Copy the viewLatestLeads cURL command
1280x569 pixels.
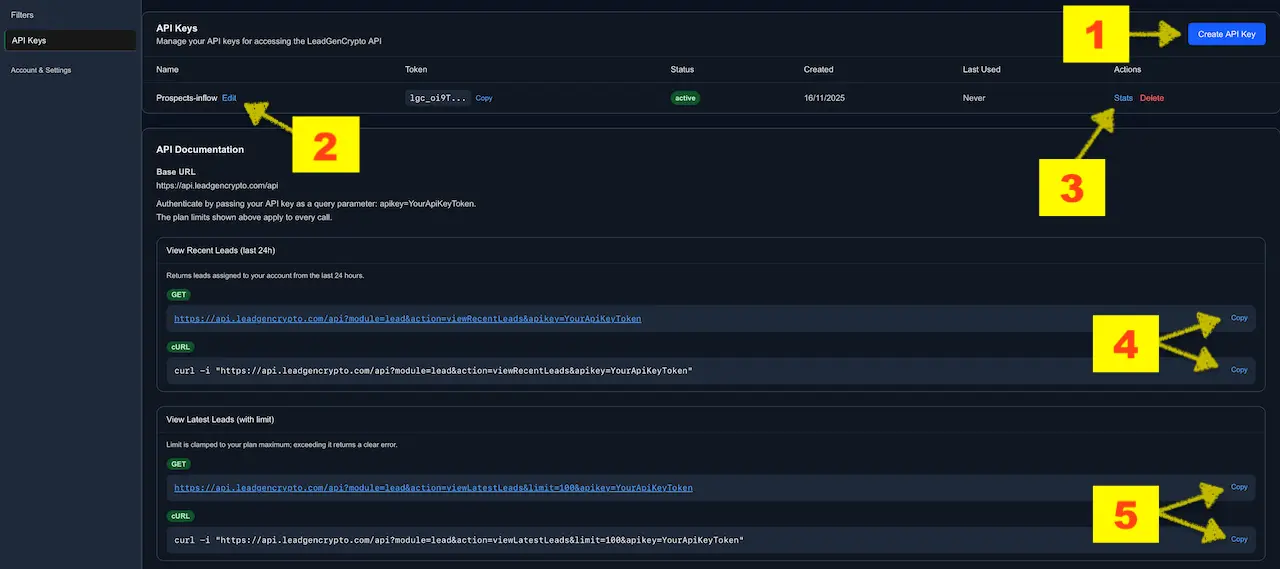coord(1239,539)
